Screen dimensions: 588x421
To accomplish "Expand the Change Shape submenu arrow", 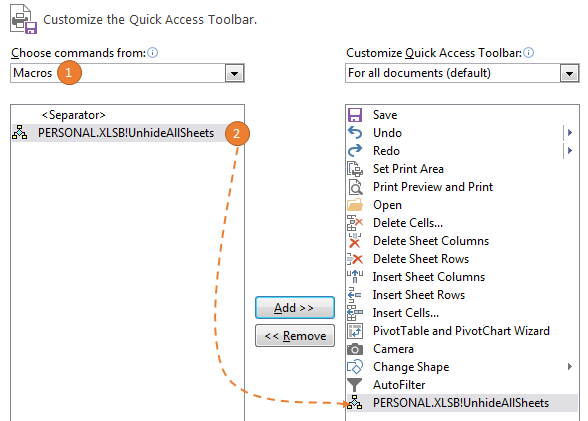I will [x=570, y=367].
